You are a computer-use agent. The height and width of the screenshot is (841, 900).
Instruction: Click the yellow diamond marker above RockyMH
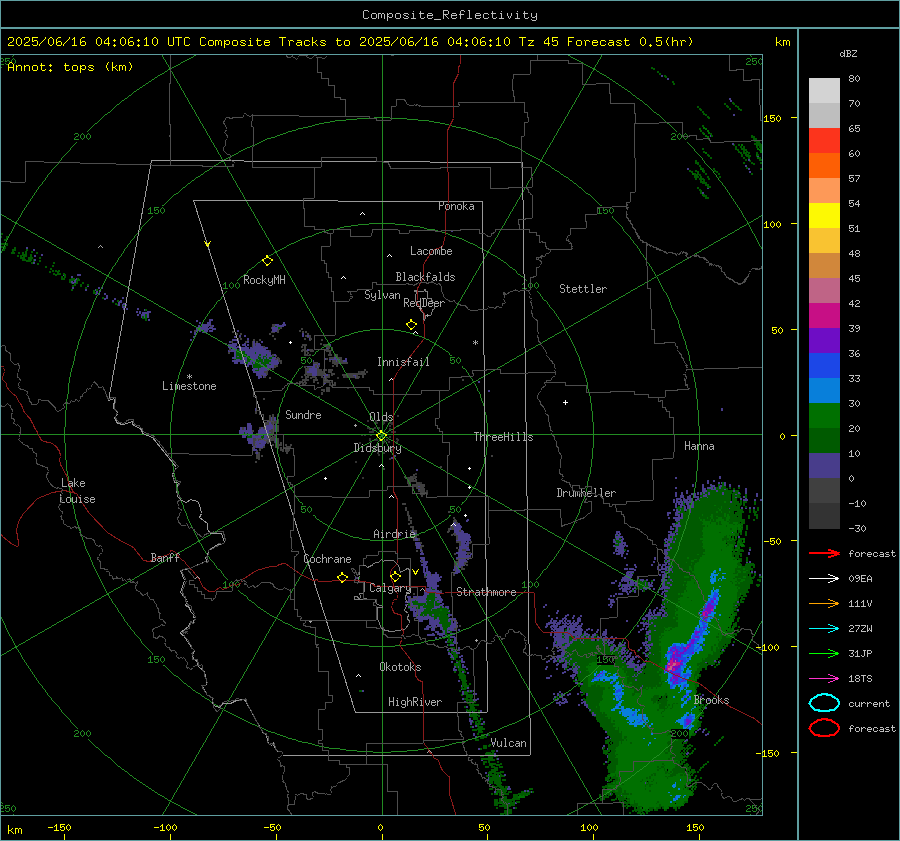coord(267,261)
